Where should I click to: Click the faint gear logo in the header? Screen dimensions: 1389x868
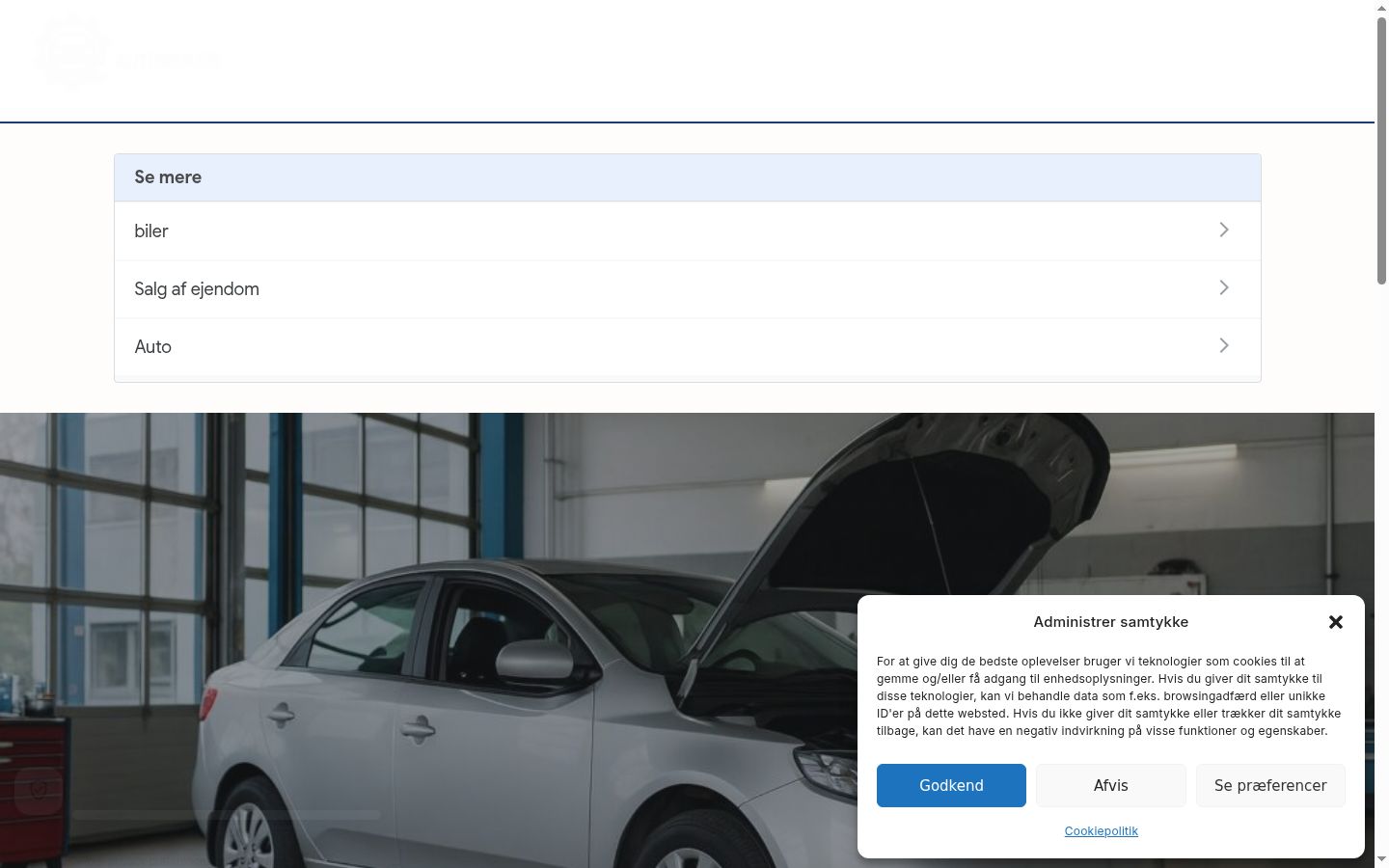point(72,52)
